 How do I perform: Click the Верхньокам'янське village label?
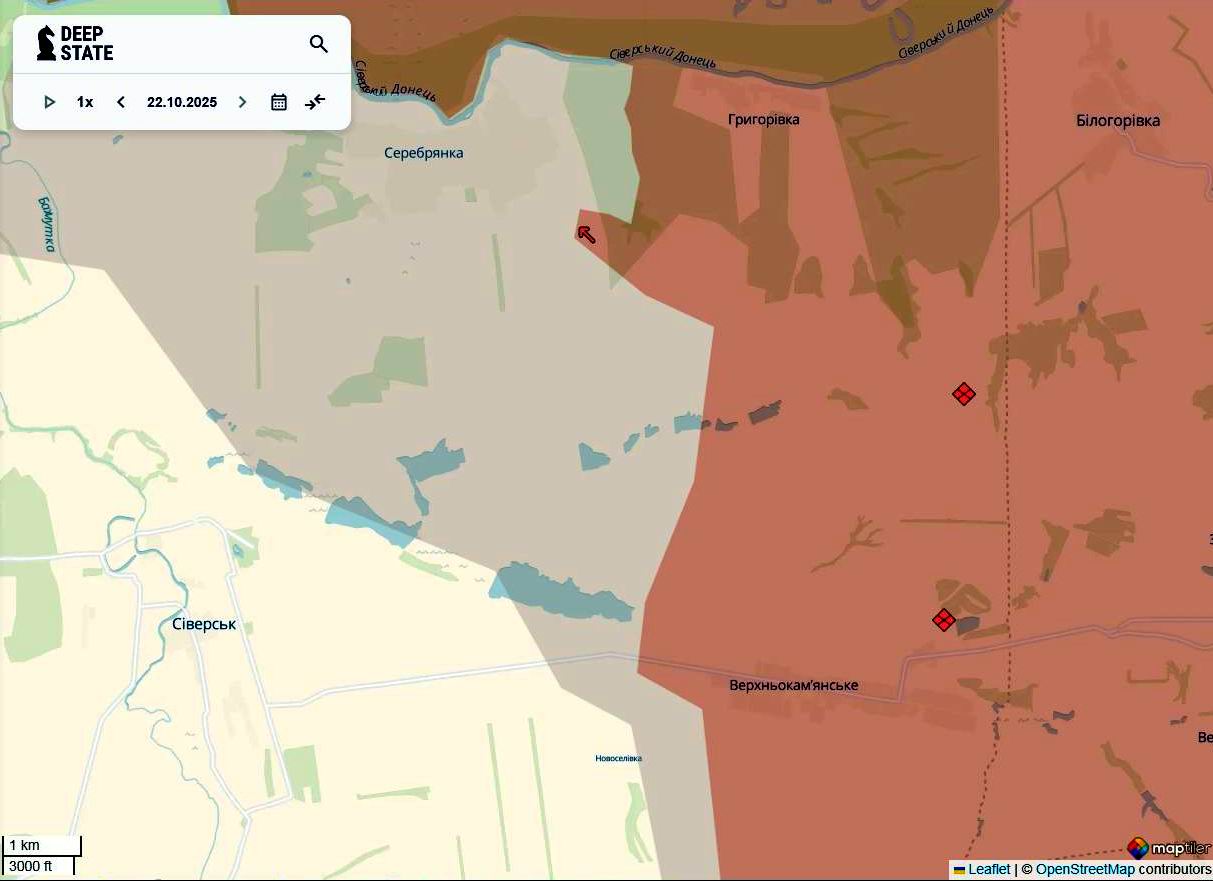(794, 686)
